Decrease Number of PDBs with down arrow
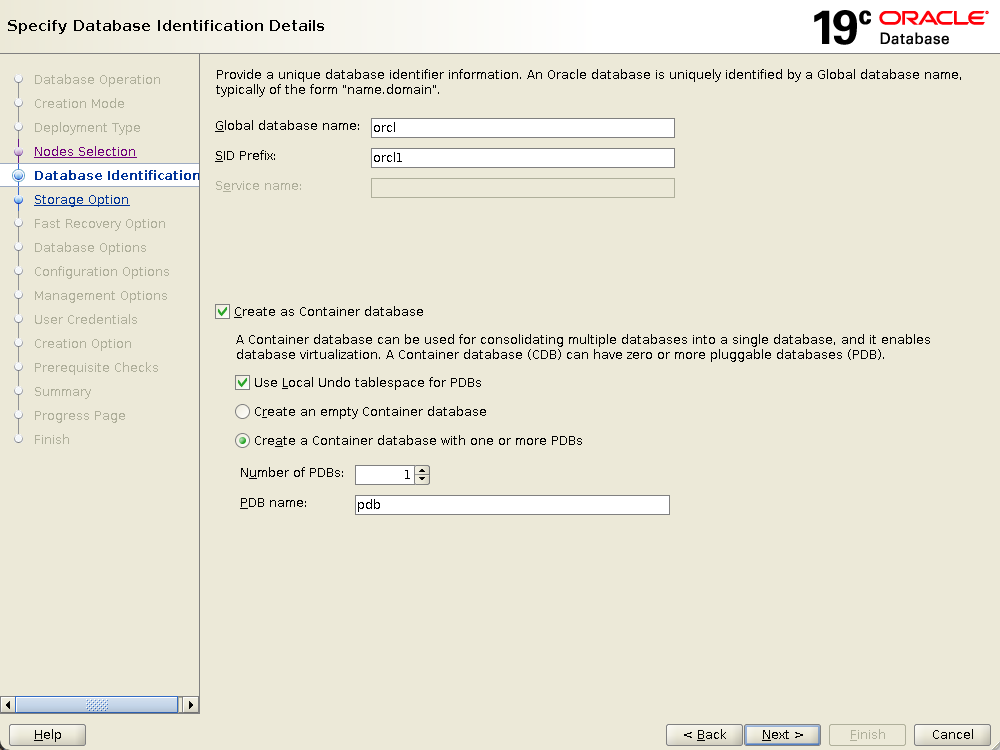The image size is (1000, 750). pyautogui.click(x=422, y=479)
